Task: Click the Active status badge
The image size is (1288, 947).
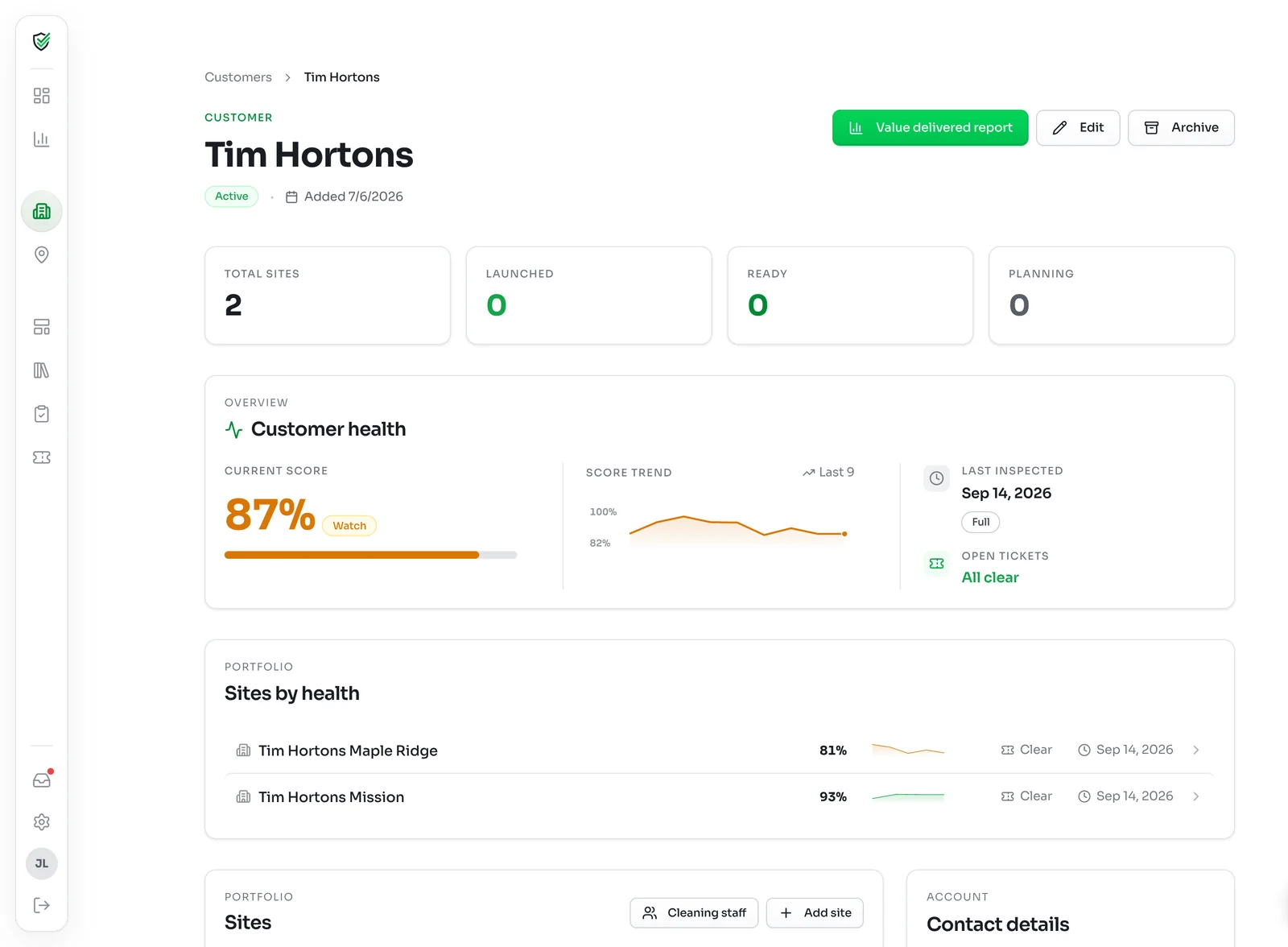Action: click(x=232, y=196)
